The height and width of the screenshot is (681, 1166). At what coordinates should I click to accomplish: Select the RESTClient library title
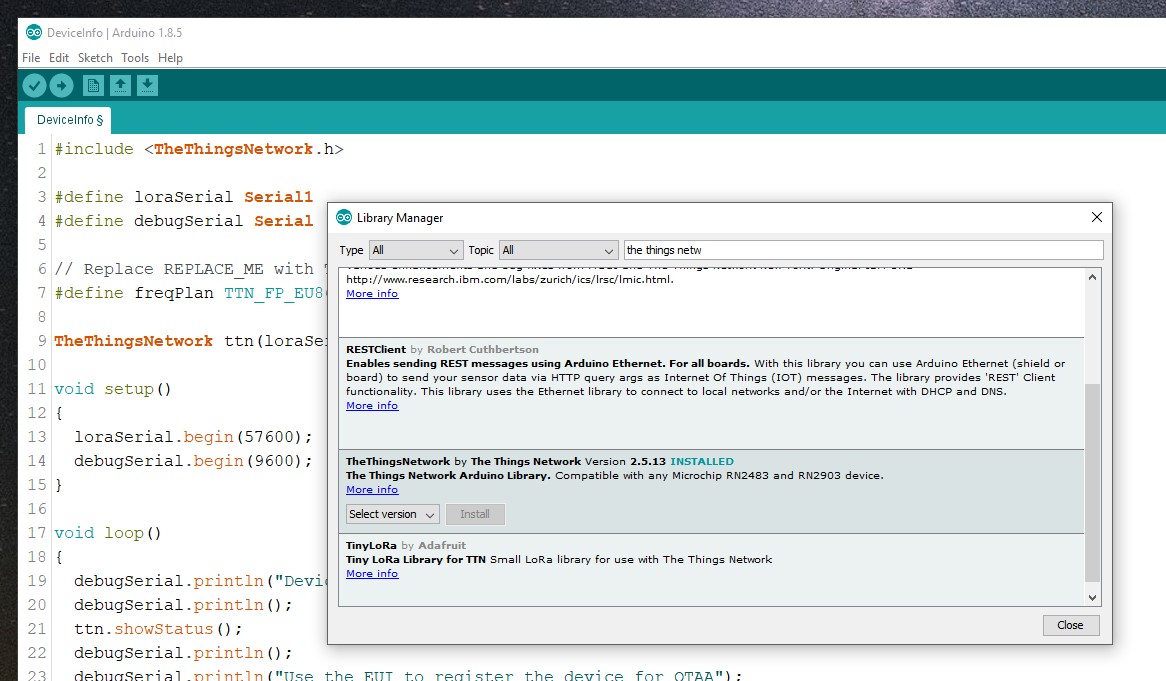376,349
